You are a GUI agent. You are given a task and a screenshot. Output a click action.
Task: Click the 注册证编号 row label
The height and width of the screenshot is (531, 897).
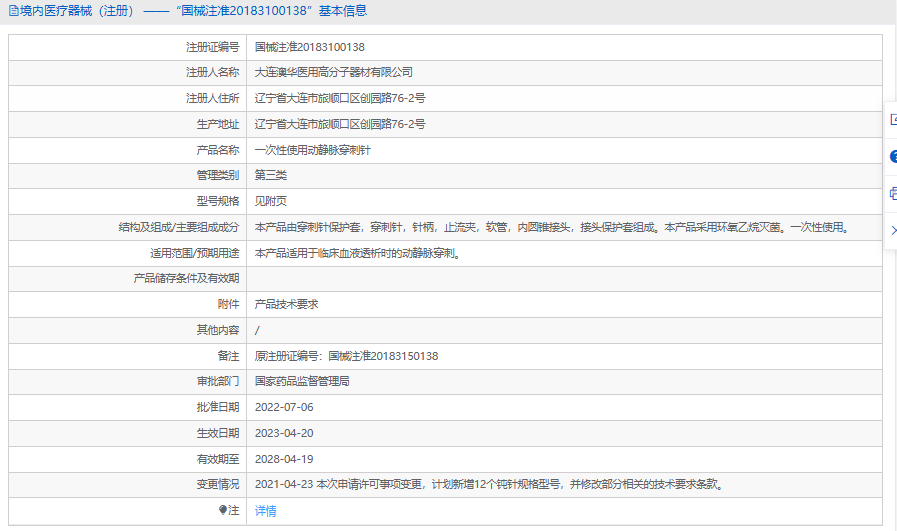click(212, 47)
